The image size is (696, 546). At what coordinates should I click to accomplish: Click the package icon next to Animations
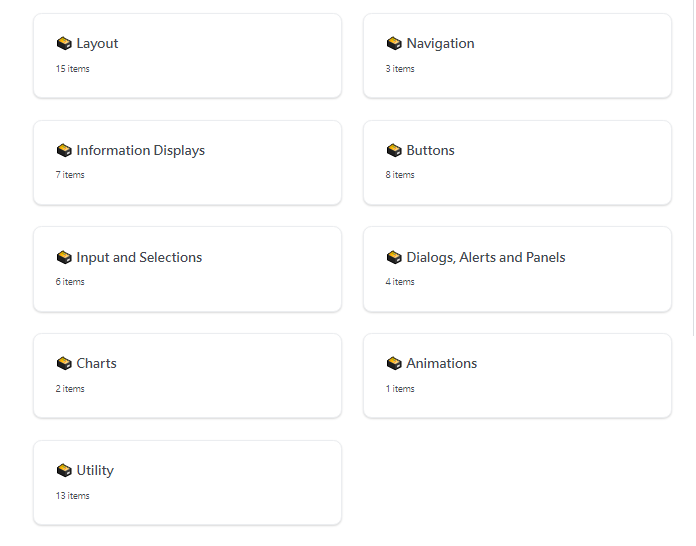coord(394,364)
